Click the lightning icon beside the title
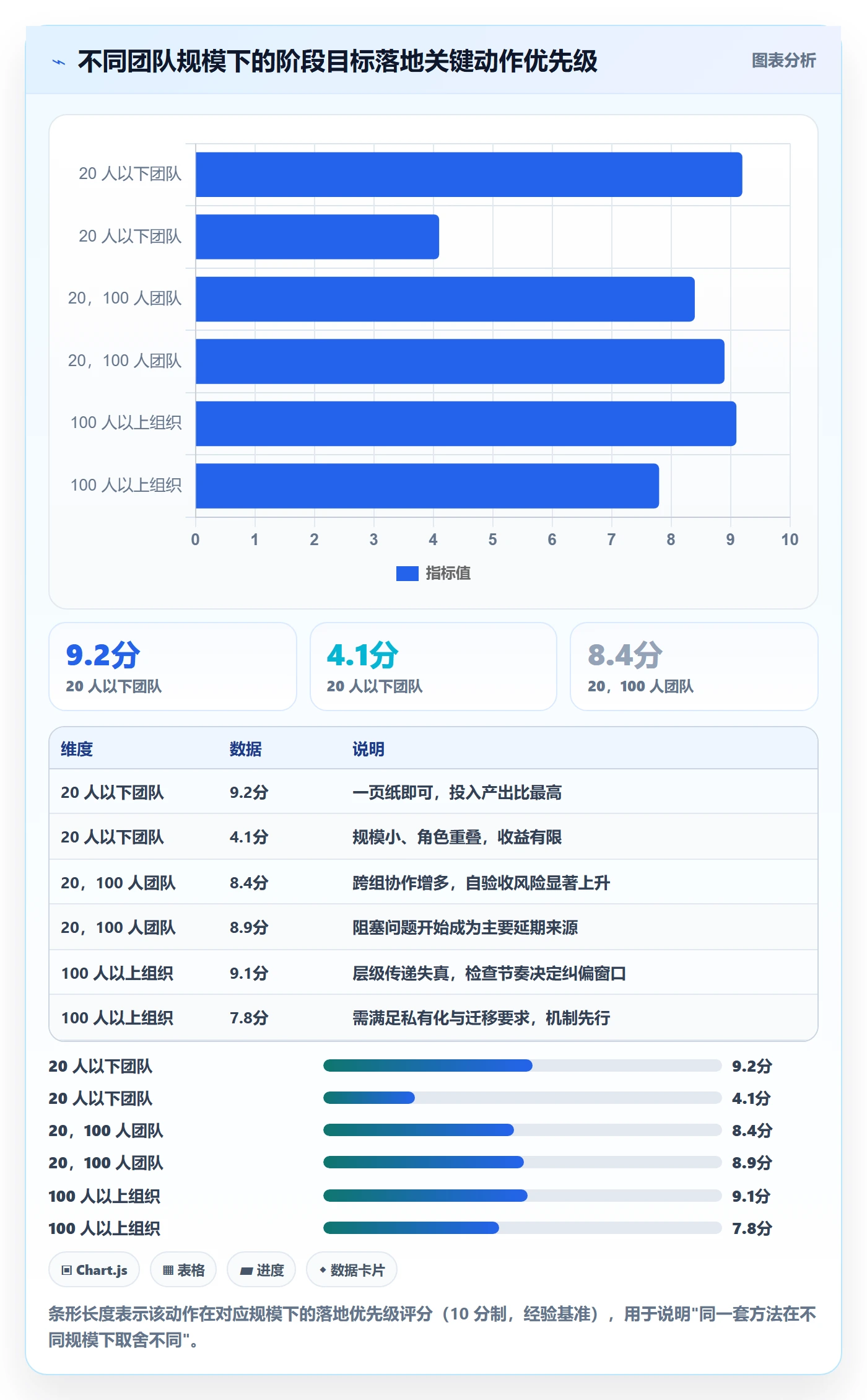 (x=59, y=62)
